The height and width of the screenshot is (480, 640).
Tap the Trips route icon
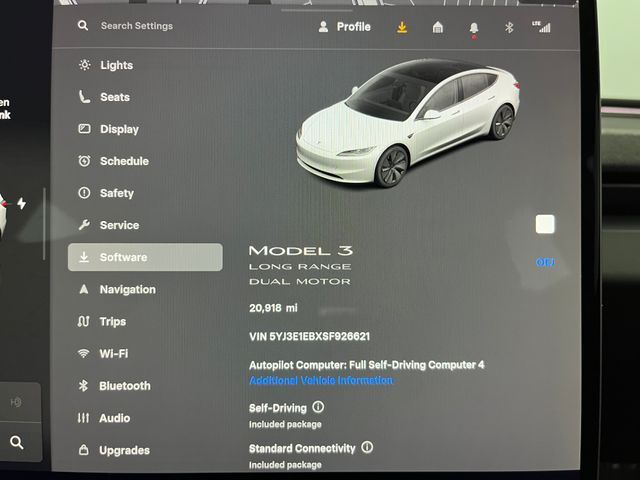[83, 321]
